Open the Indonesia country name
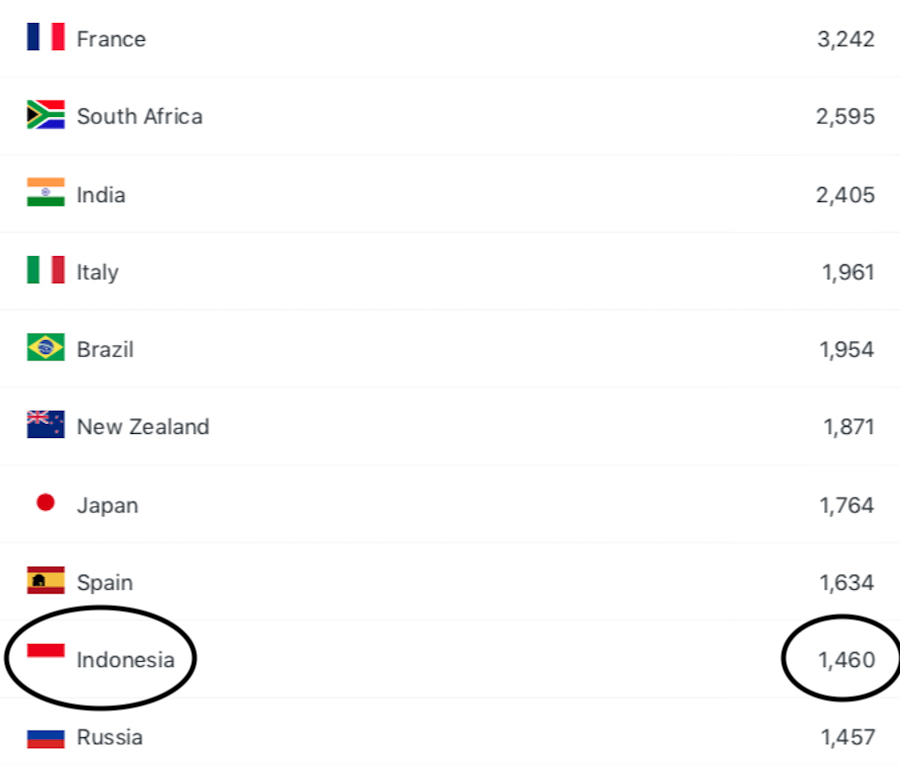Image resolution: width=900 pixels, height=766 pixels. tap(125, 660)
